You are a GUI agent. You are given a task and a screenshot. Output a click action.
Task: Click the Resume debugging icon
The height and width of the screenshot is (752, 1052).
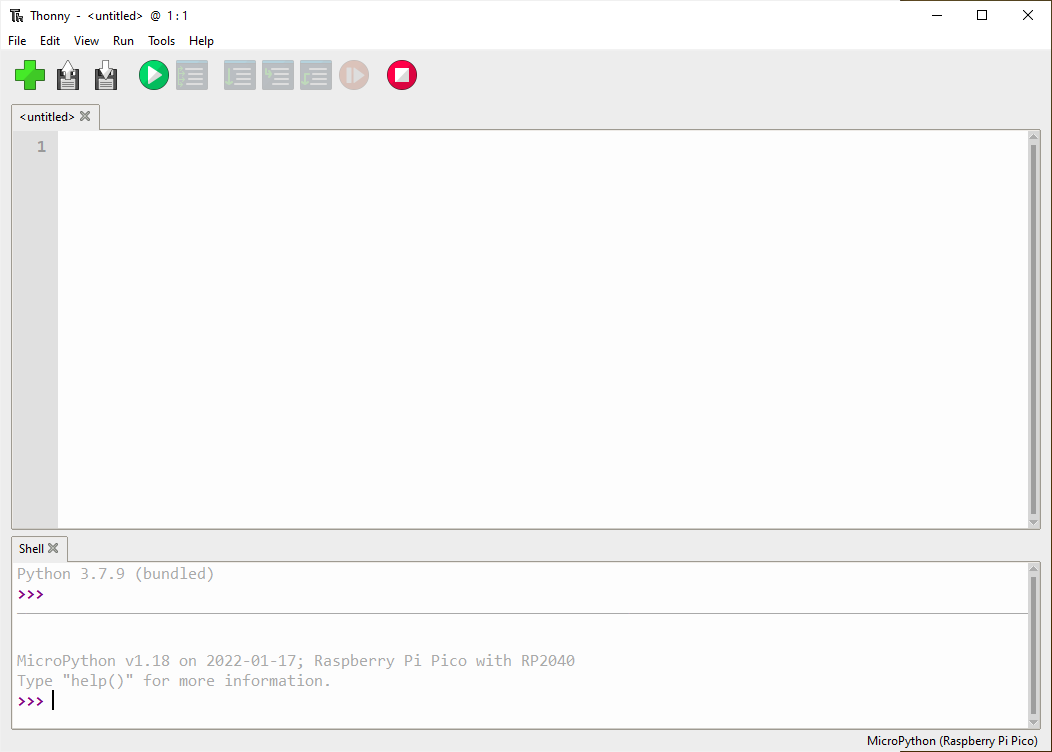click(354, 75)
